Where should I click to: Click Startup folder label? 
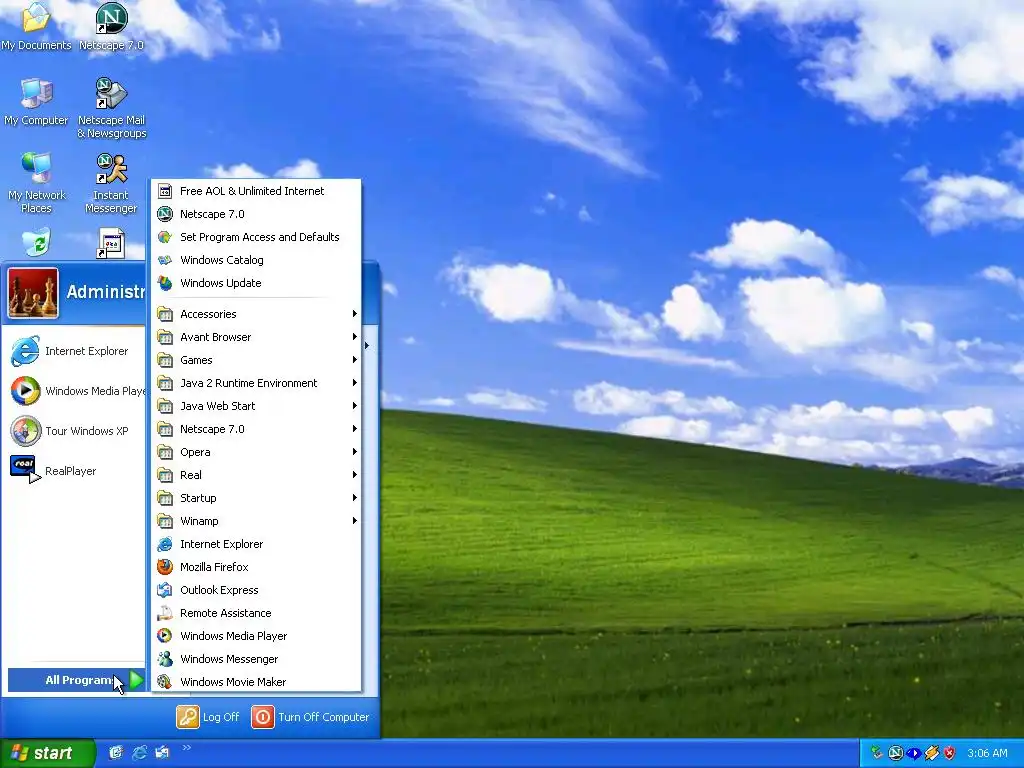click(x=198, y=498)
